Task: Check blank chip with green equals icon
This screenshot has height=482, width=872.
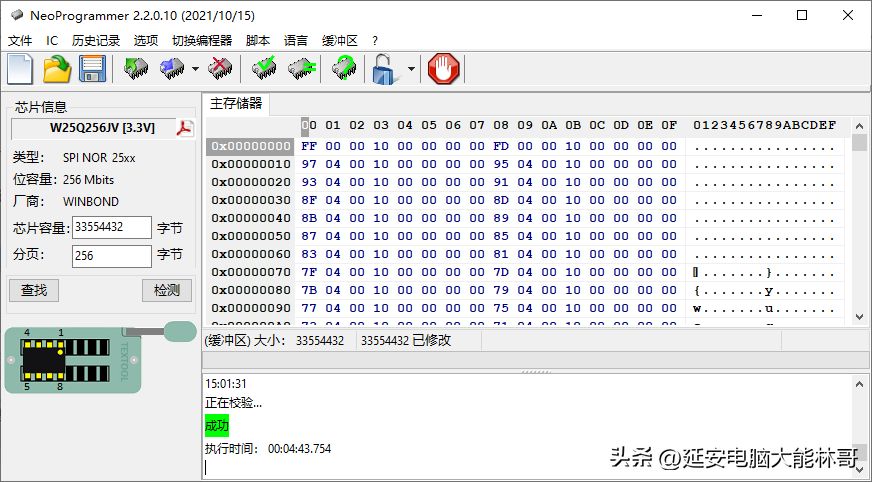Action: 302,68
